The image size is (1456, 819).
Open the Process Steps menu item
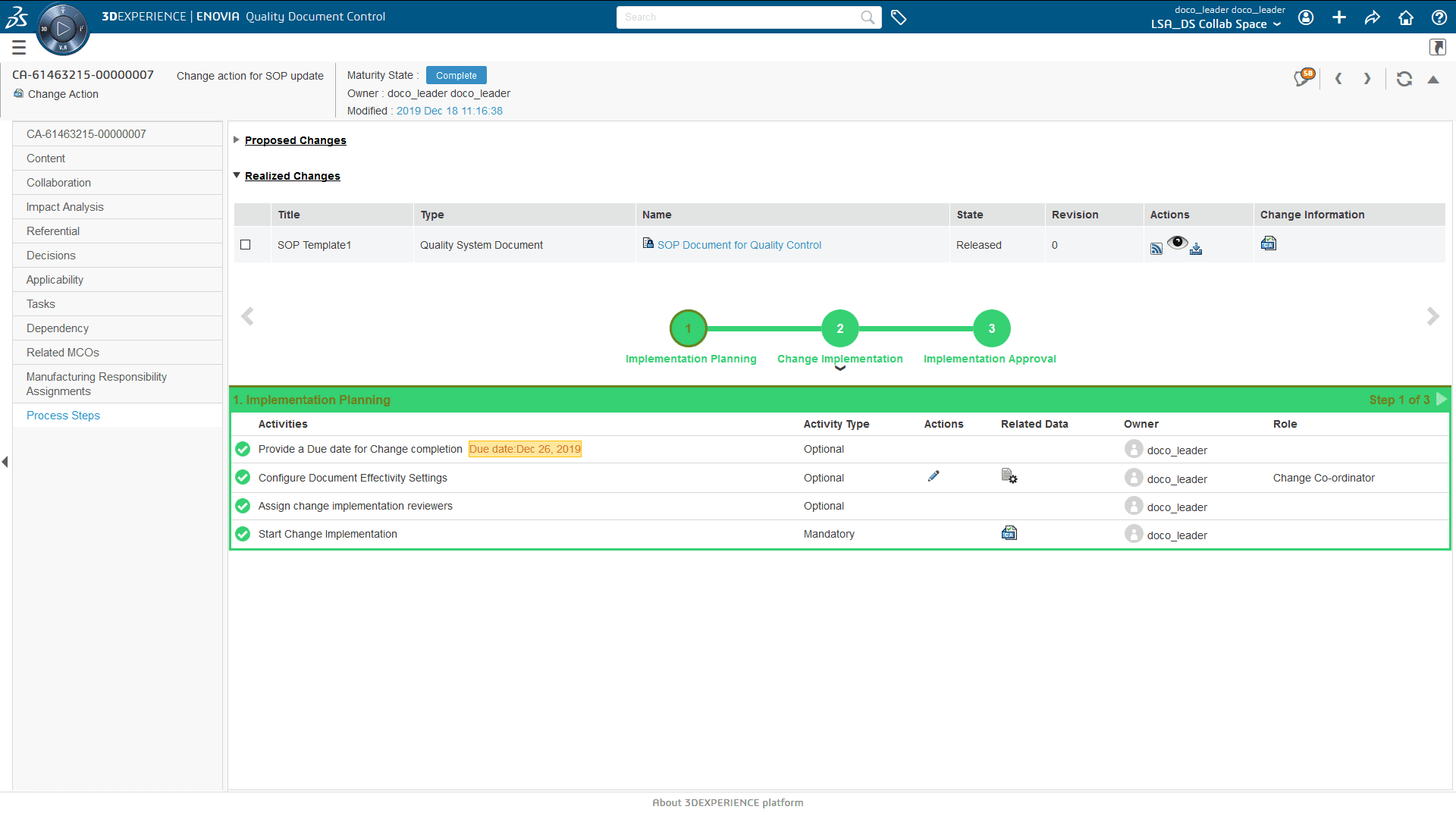point(63,415)
